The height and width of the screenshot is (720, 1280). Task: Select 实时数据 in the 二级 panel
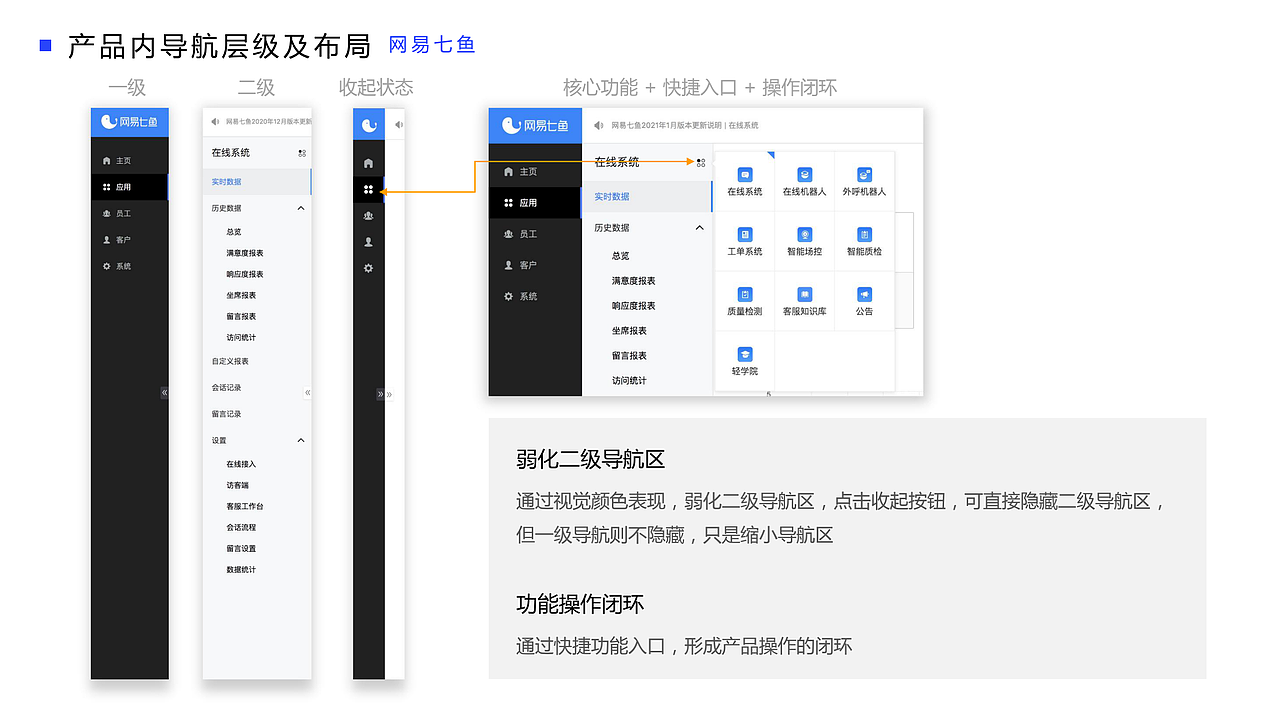(x=257, y=182)
